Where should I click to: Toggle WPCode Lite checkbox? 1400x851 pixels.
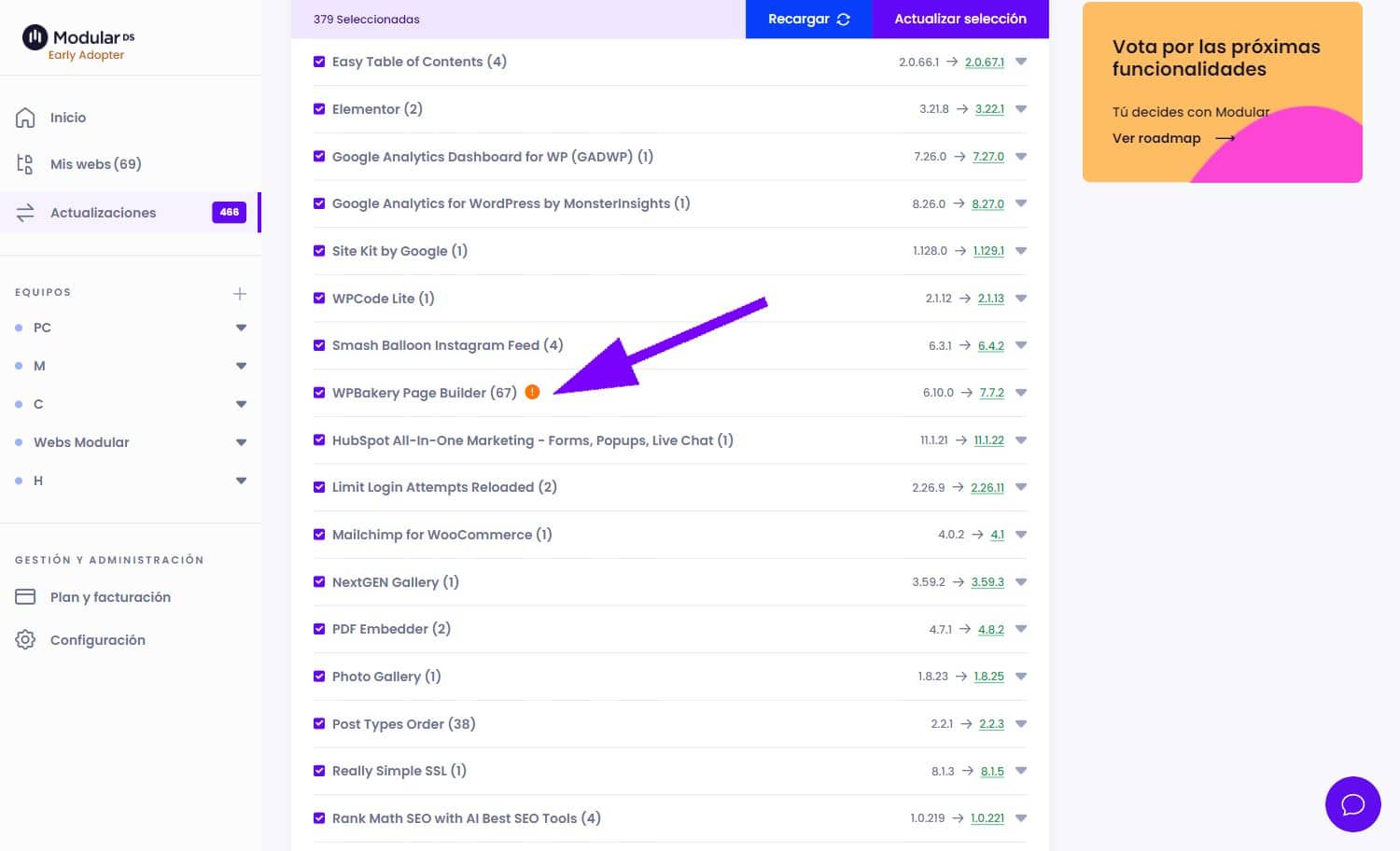click(x=319, y=298)
